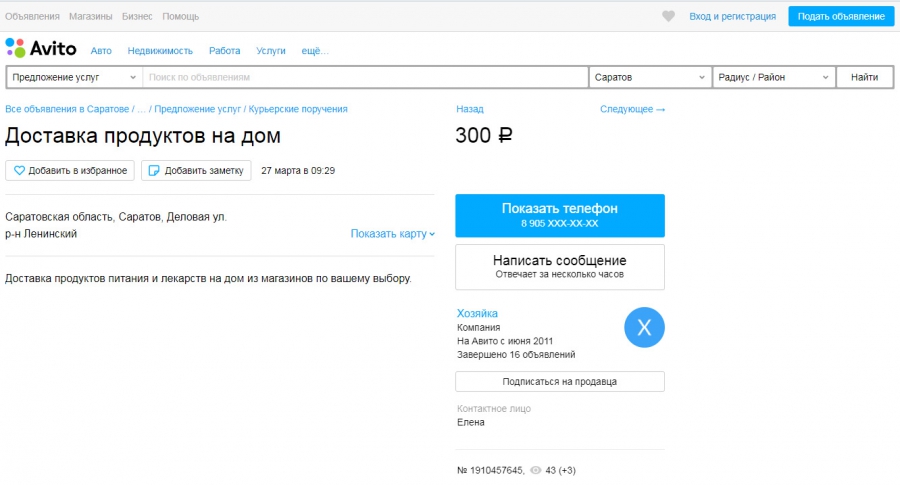Open the Предложение услуг category dropdown

click(x=74, y=77)
